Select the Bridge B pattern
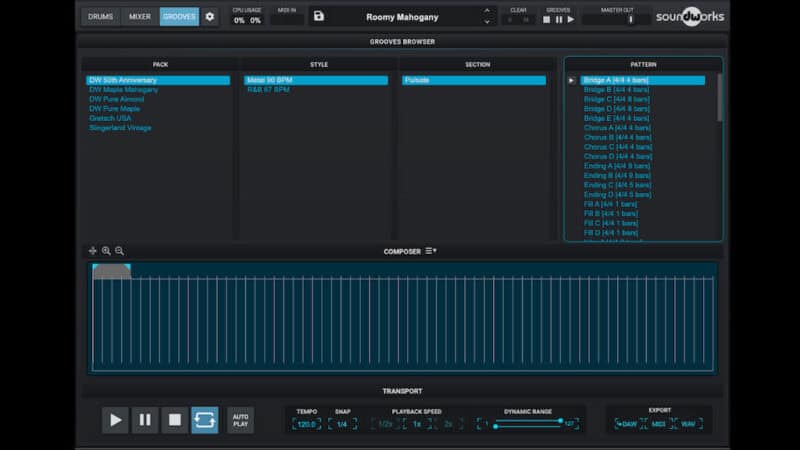The image size is (800, 450). click(643, 90)
